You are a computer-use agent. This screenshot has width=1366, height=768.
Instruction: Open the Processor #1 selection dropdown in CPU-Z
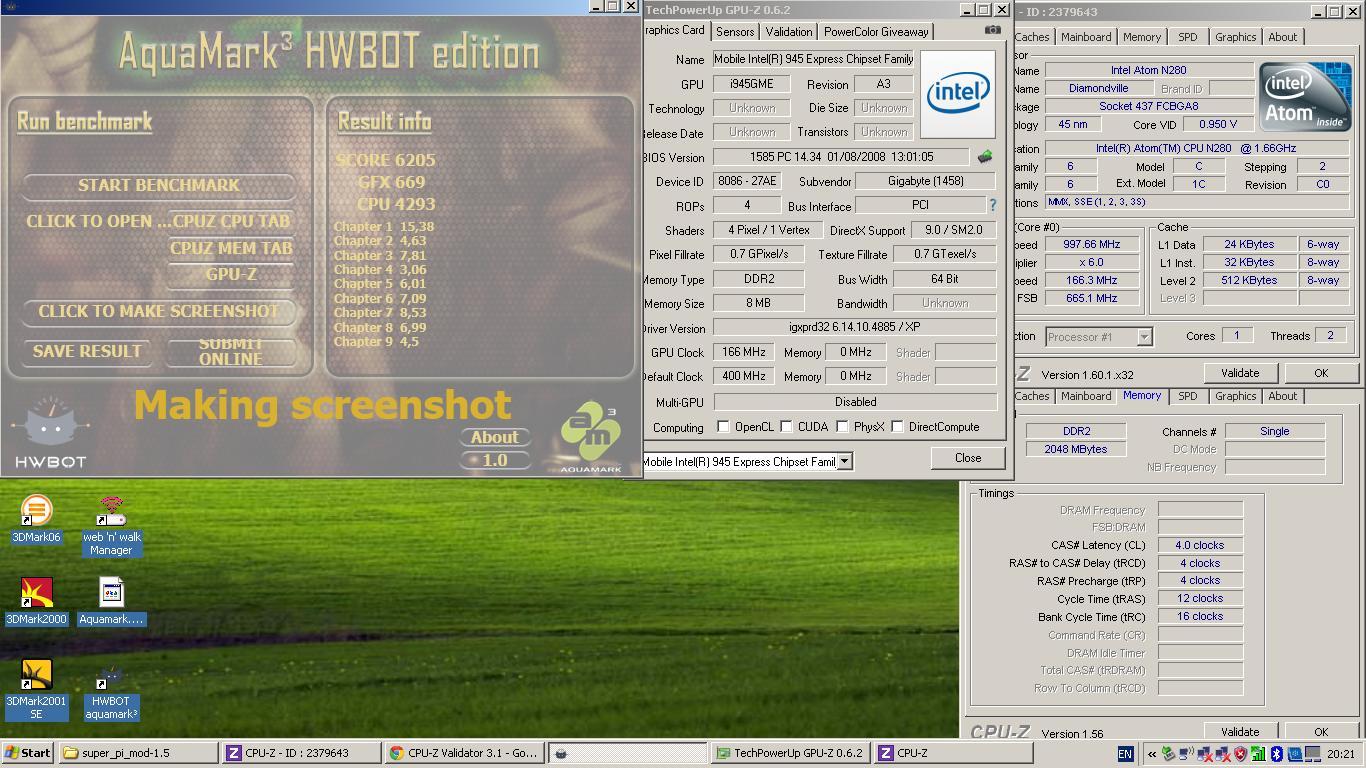[1144, 337]
